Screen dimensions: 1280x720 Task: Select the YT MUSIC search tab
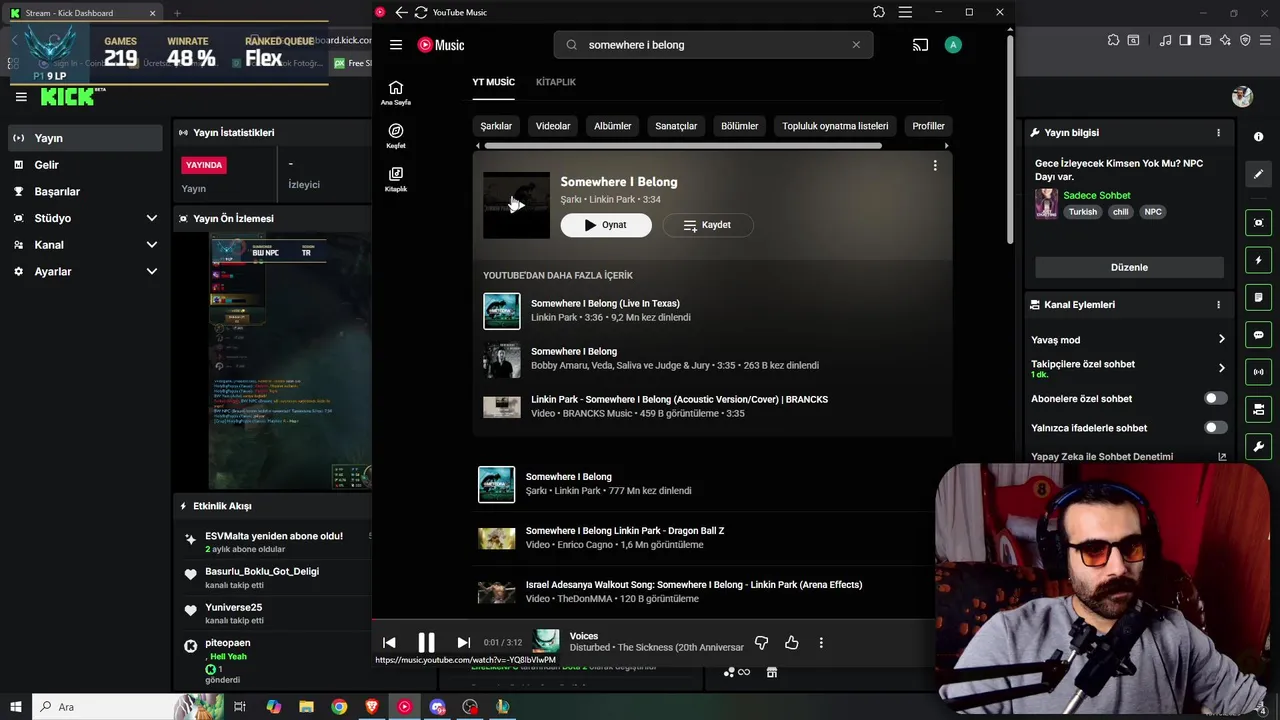494,82
